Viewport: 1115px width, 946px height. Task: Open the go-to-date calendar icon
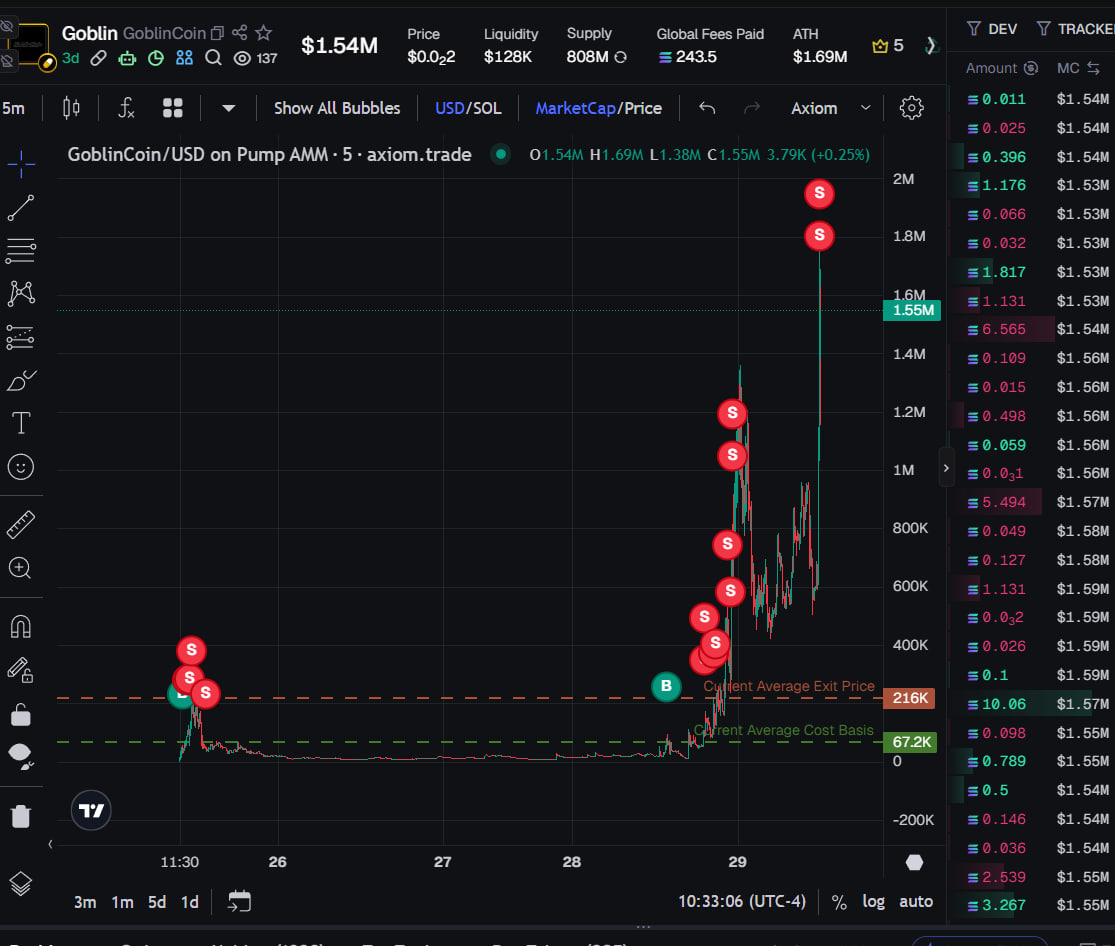[x=240, y=901]
